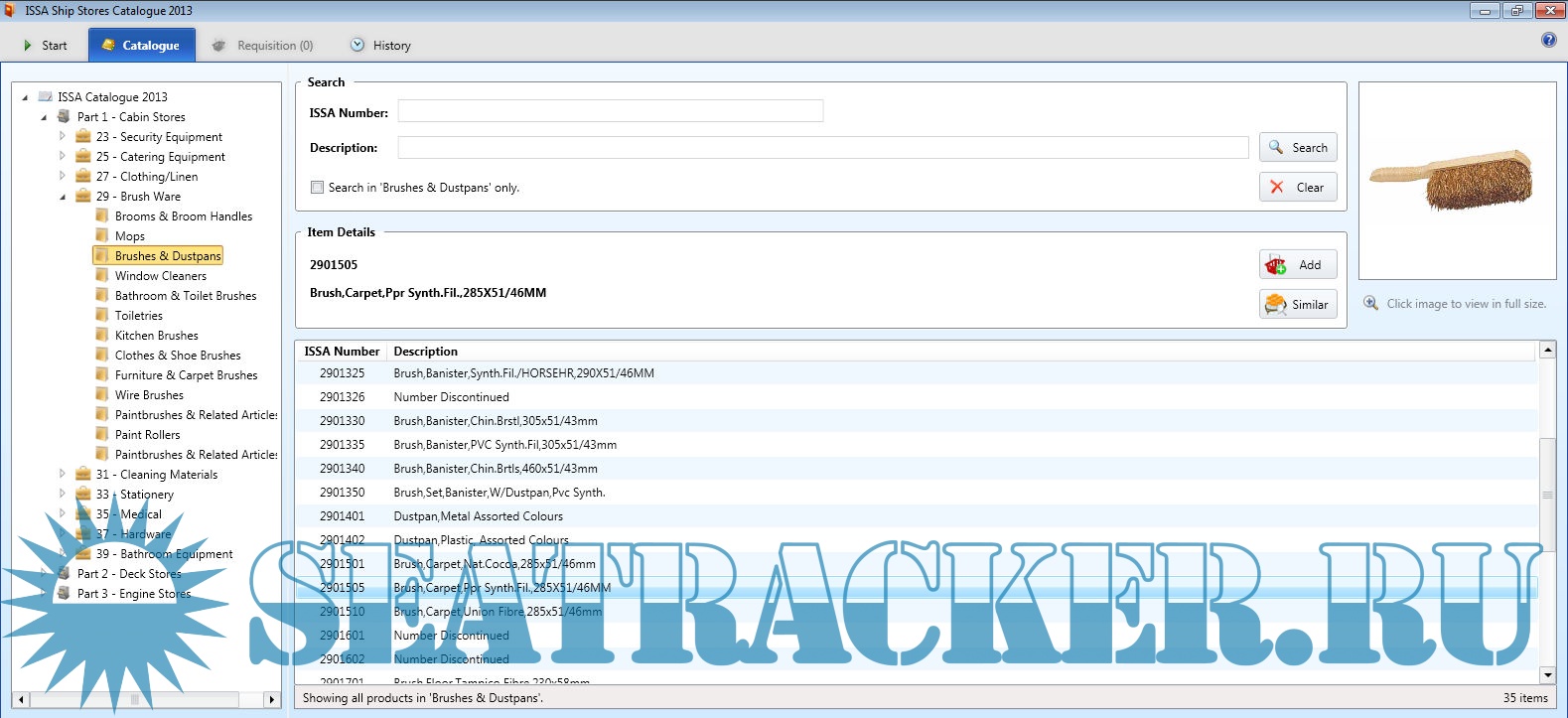Click the Mops folder icon
The height and width of the screenshot is (718, 1568).
[101, 235]
